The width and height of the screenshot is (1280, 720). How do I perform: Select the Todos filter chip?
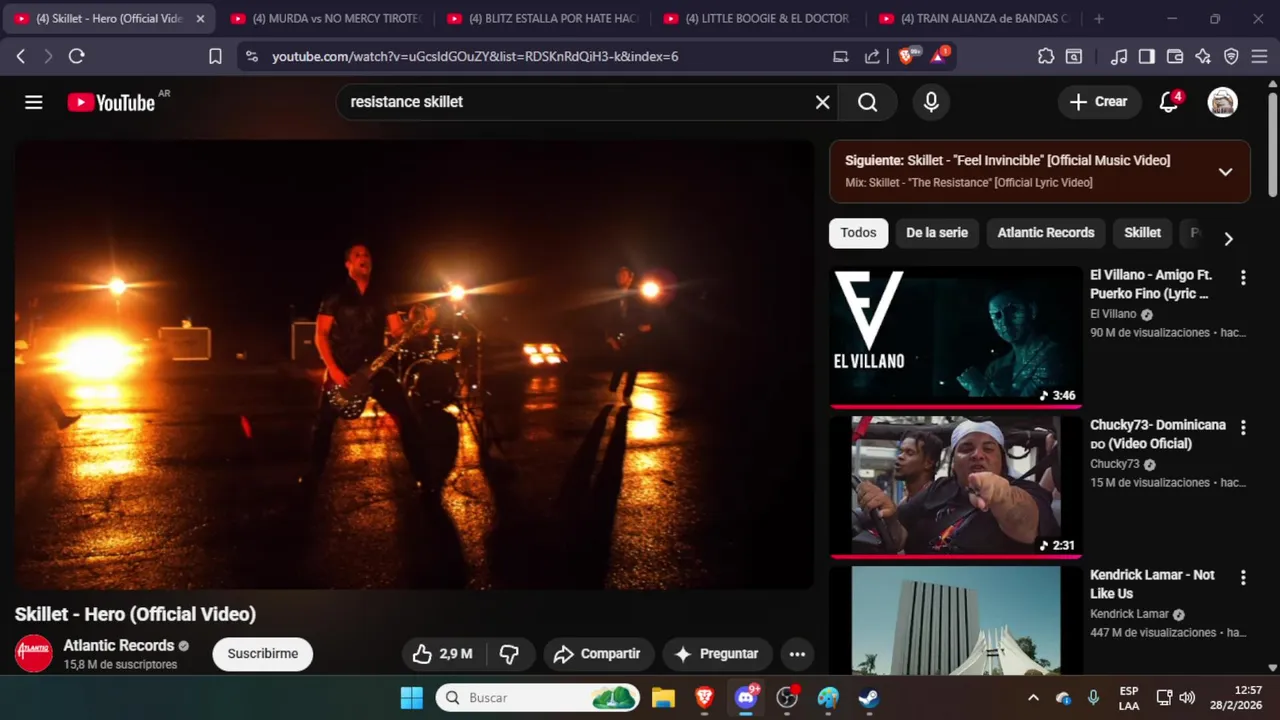pyautogui.click(x=858, y=233)
